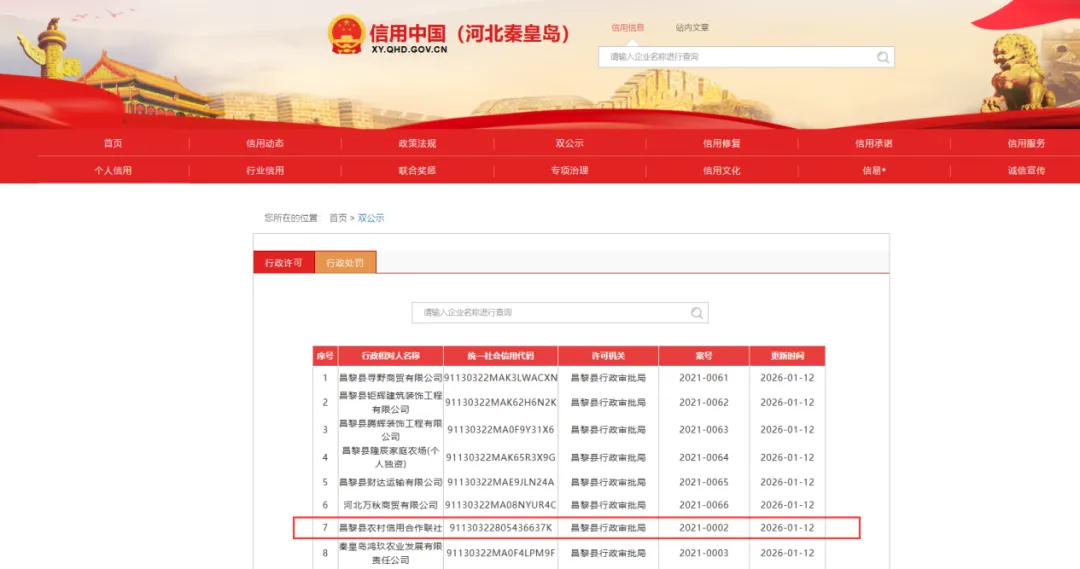Open 首页 in the red navigation bar

(113, 143)
